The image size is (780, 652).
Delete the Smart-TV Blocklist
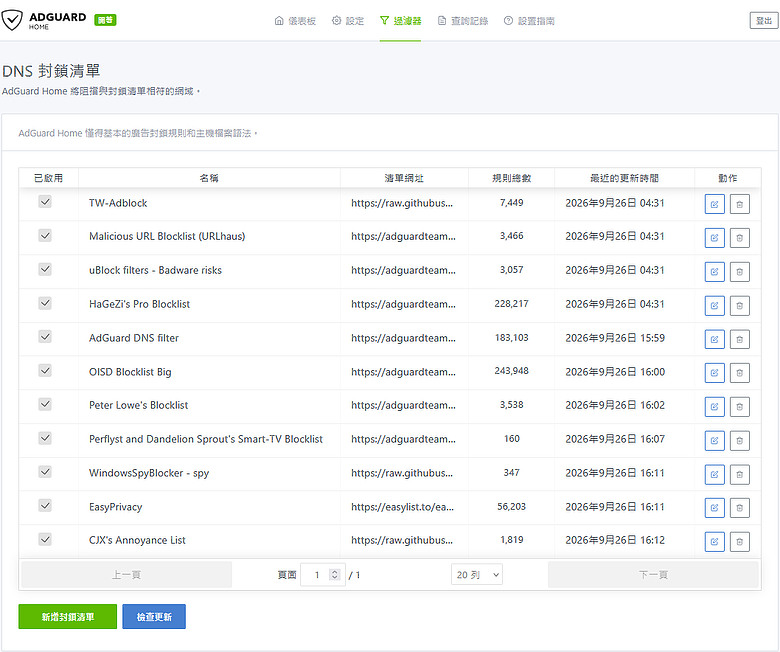coord(739,440)
